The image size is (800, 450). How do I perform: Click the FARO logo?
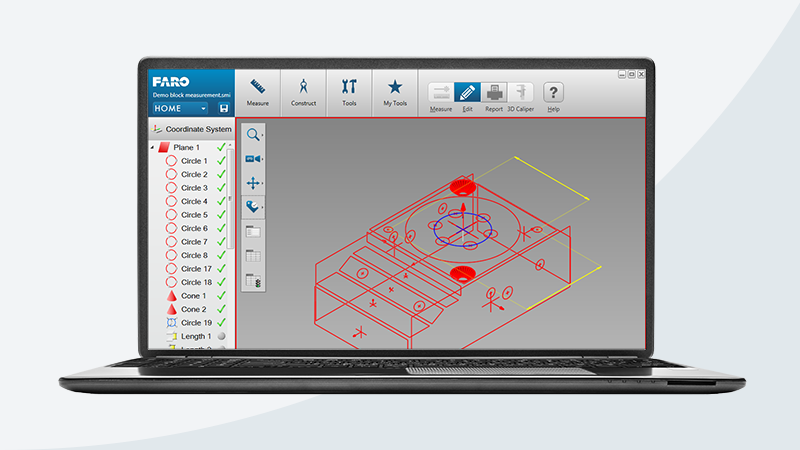click(x=171, y=82)
